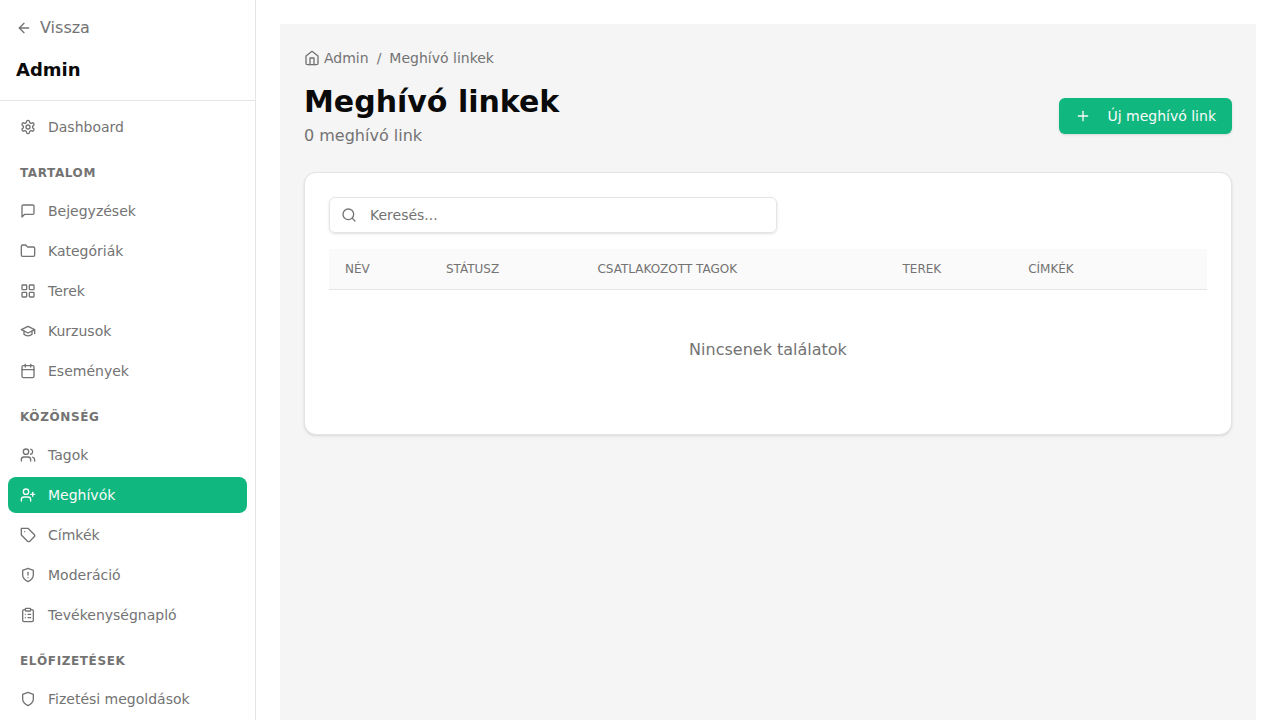Click the home icon in the breadcrumb
Screen dimensions: 1280x720
310,57
